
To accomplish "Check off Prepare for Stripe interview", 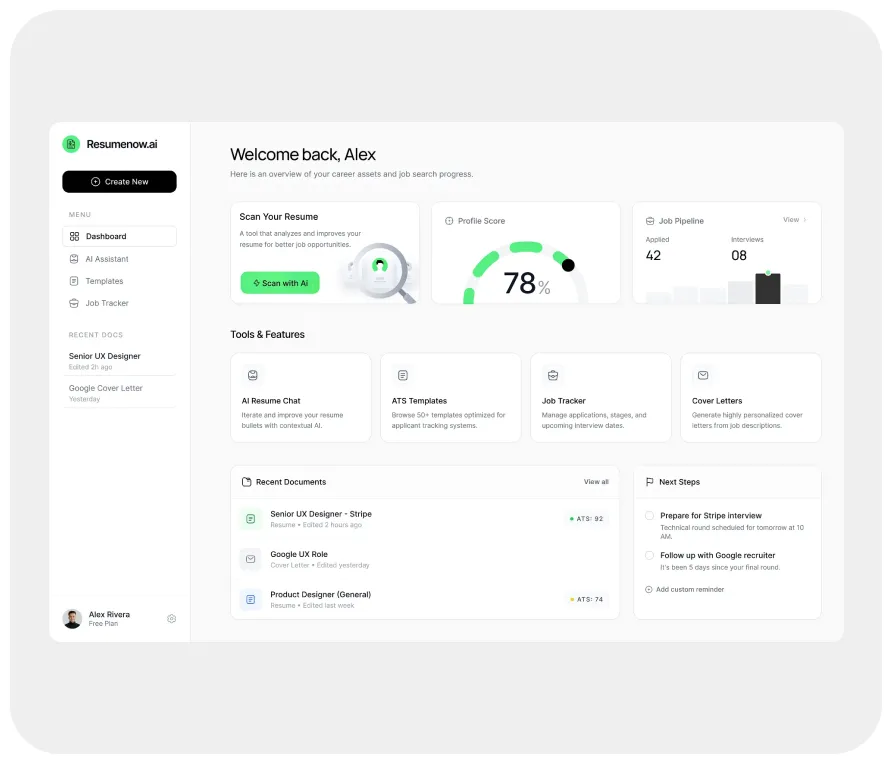I will point(650,516).
